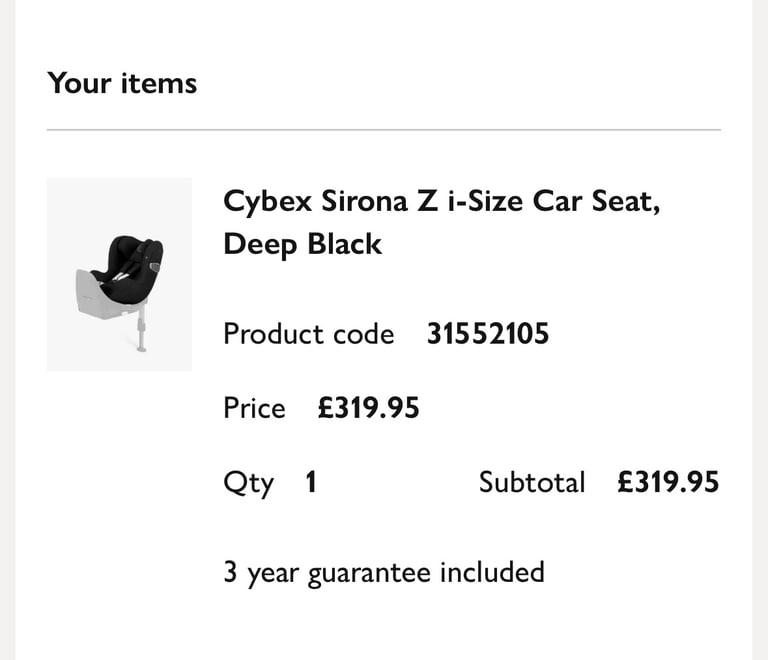Click "3 year guarantee included" text
This screenshot has height=660, width=768.
[384, 573]
